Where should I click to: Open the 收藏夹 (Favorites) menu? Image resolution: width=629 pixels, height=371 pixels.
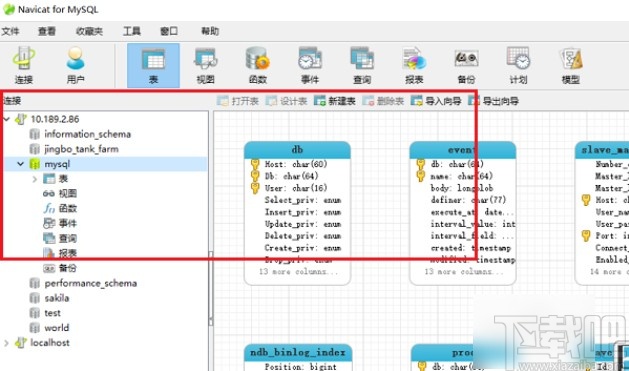coord(89,31)
